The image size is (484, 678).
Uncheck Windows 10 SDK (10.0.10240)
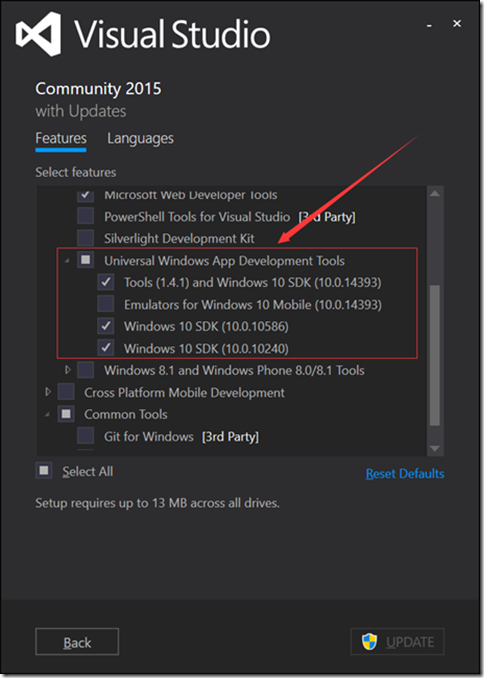tap(106, 348)
